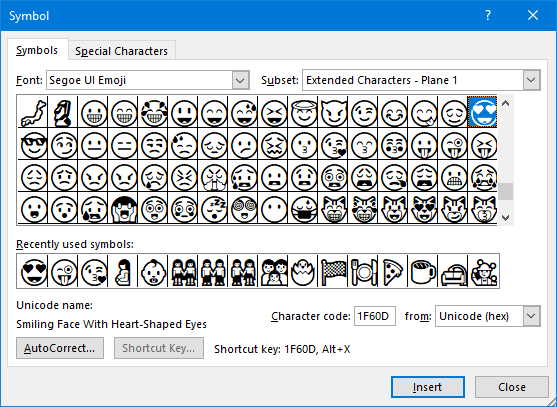Select hatching chick in recently used symbols
557x407 pixels.
[x=303, y=272]
